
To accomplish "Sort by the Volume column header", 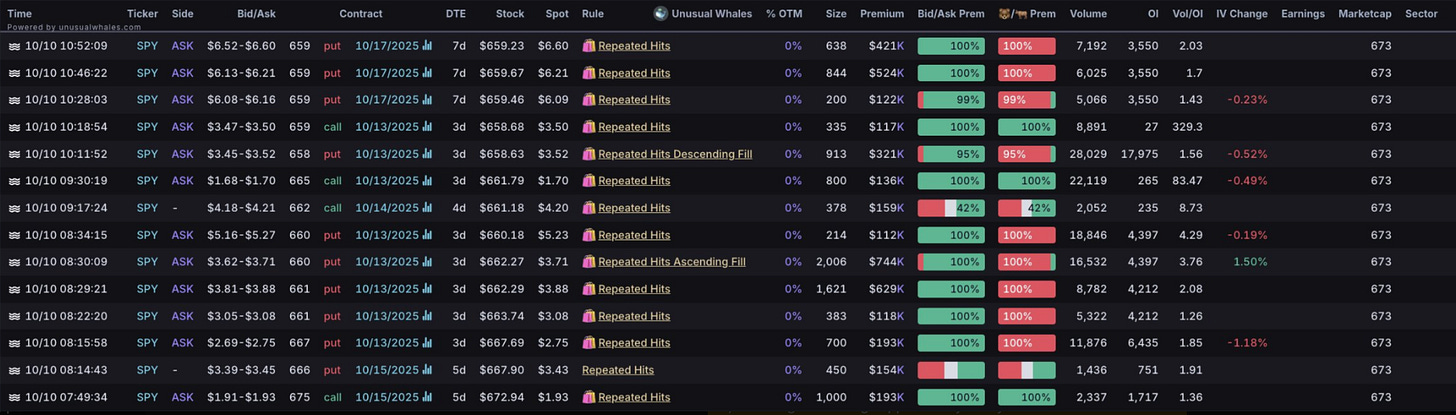I will [x=1088, y=14].
